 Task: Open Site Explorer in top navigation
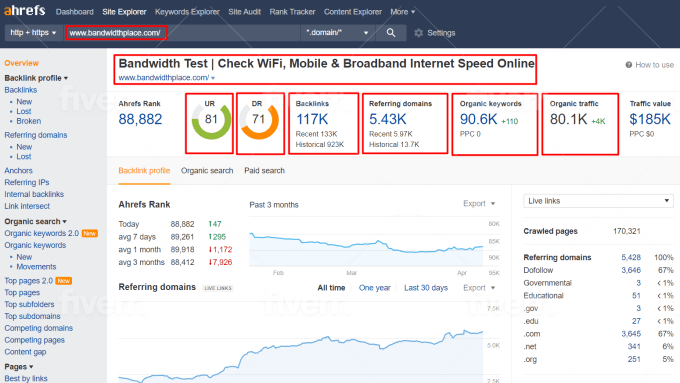pyautogui.click(x=124, y=12)
